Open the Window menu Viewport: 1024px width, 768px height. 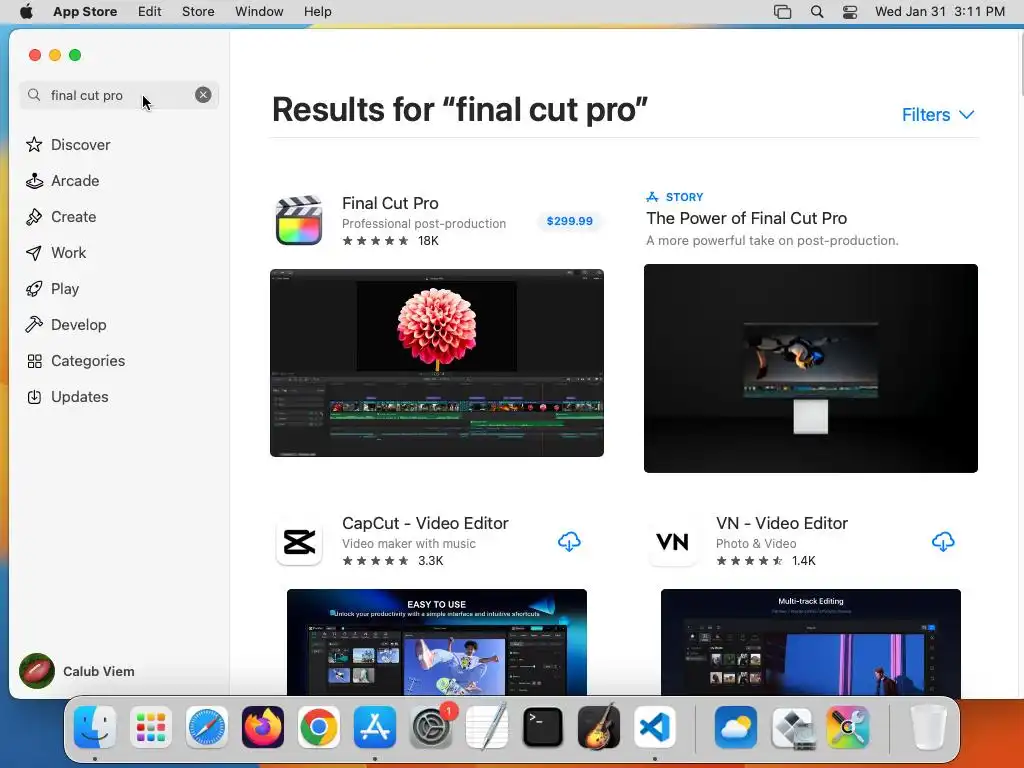coord(259,12)
